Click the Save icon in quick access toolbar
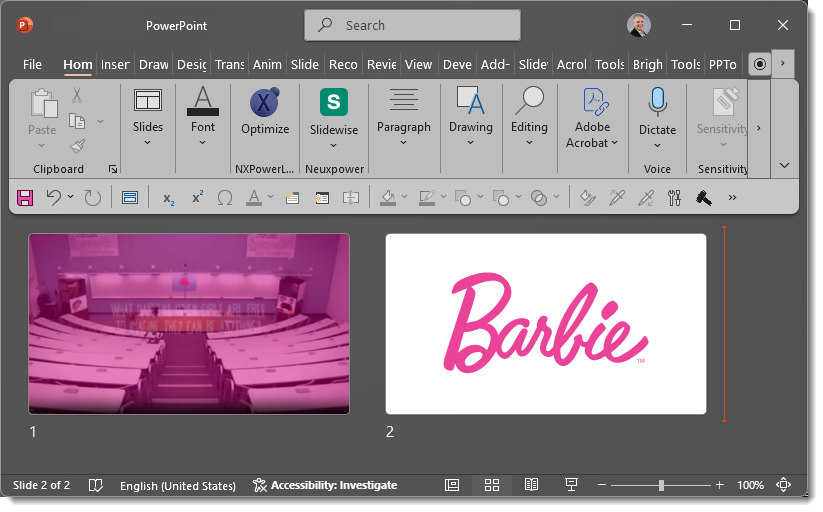 pos(25,198)
